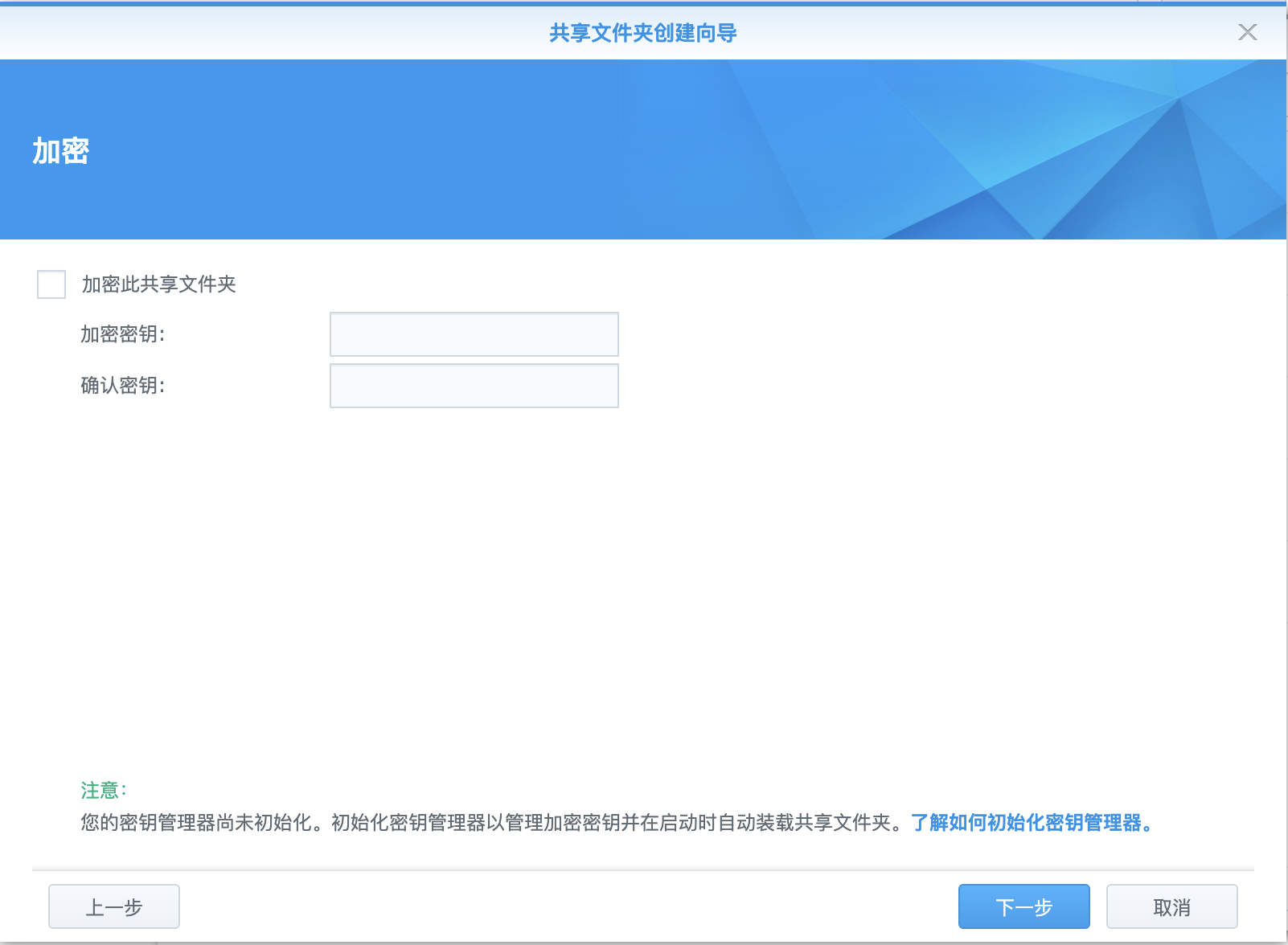
Task: Focus the 加密密钥 input field
Action: click(474, 334)
